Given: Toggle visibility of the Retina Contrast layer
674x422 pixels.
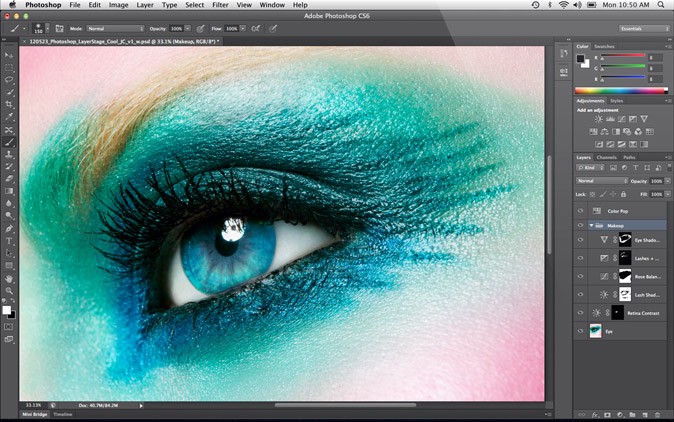Looking at the screenshot, I should tap(581, 313).
